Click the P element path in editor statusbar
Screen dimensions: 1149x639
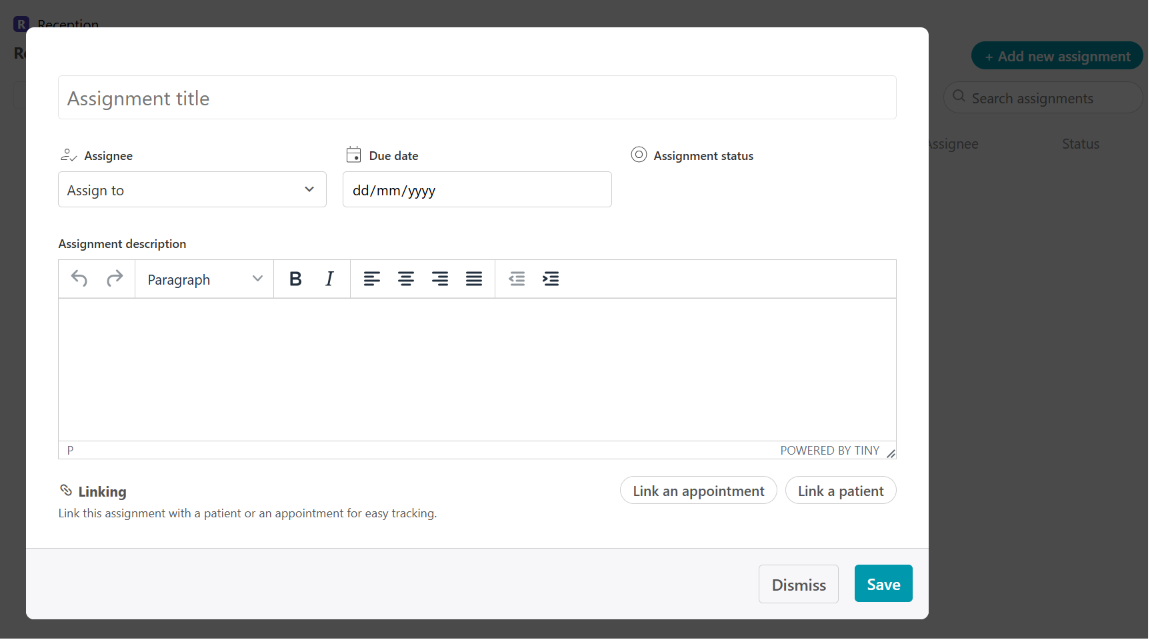point(70,451)
